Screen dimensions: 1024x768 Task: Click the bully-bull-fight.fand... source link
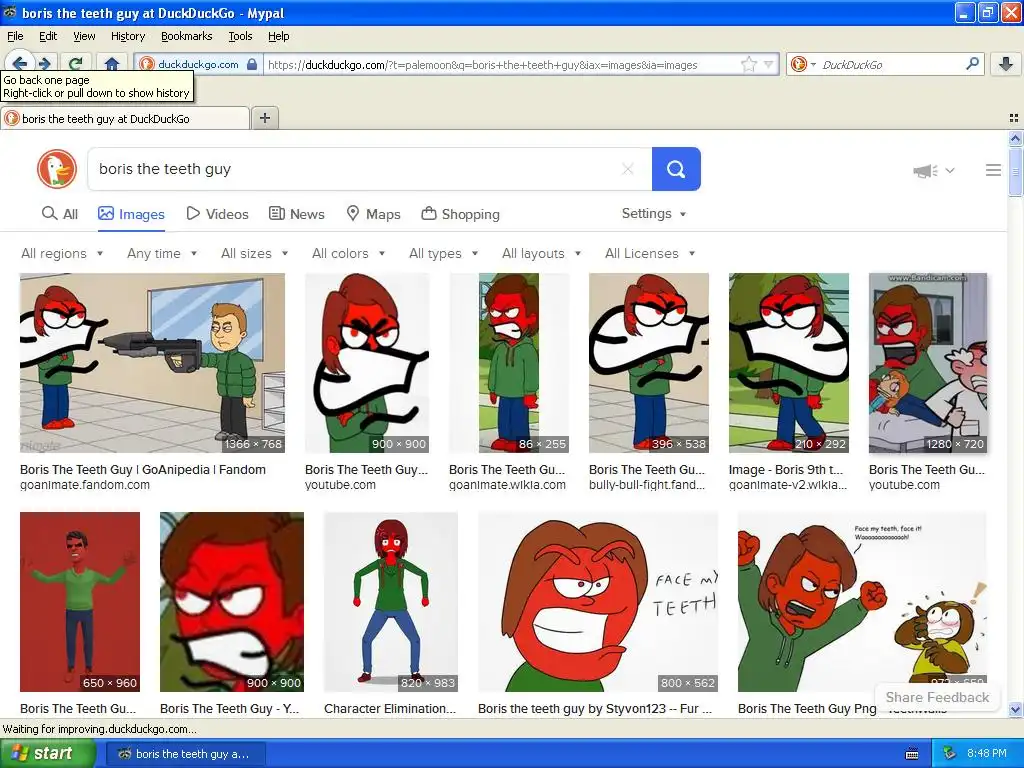point(647,485)
